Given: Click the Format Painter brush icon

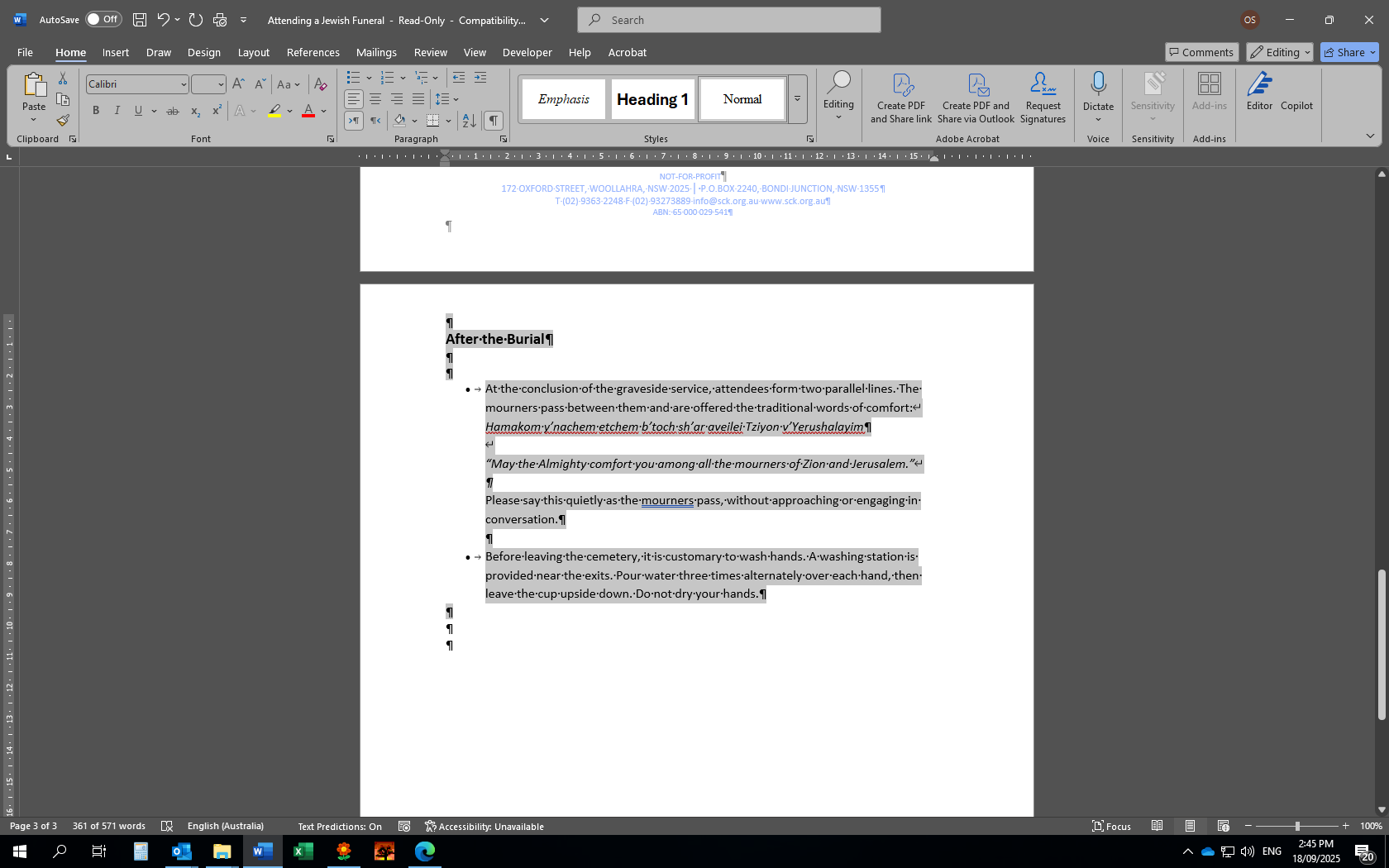Looking at the screenshot, I should pyautogui.click(x=63, y=121).
